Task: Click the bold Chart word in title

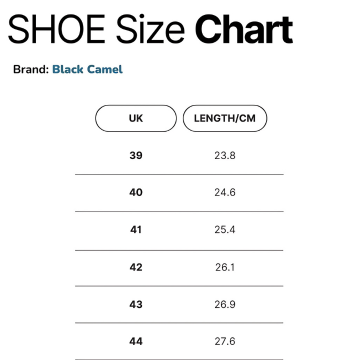Action: coord(244,29)
